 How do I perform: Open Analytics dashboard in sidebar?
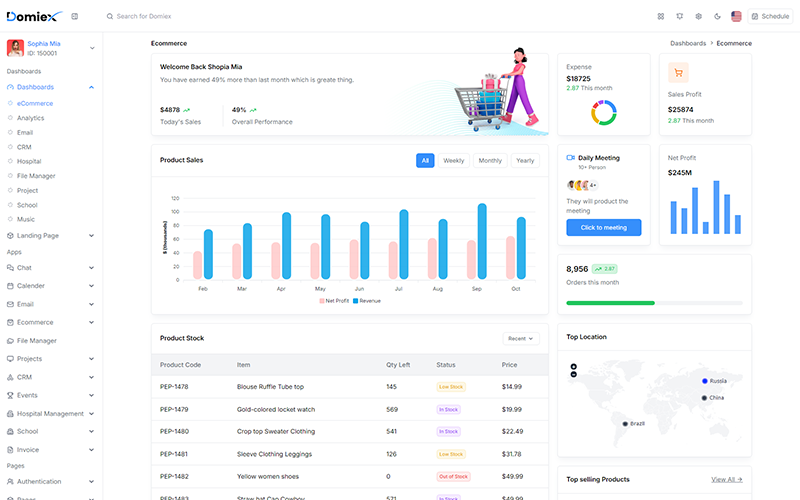(31, 118)
